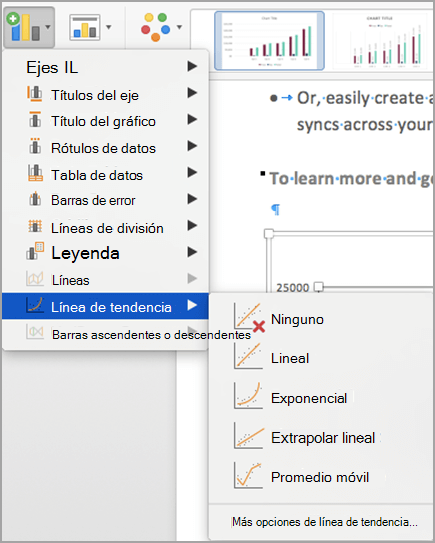The image size is (435, 543).
Task: Select the second chart style thumbnail
Action: point(380,41)
